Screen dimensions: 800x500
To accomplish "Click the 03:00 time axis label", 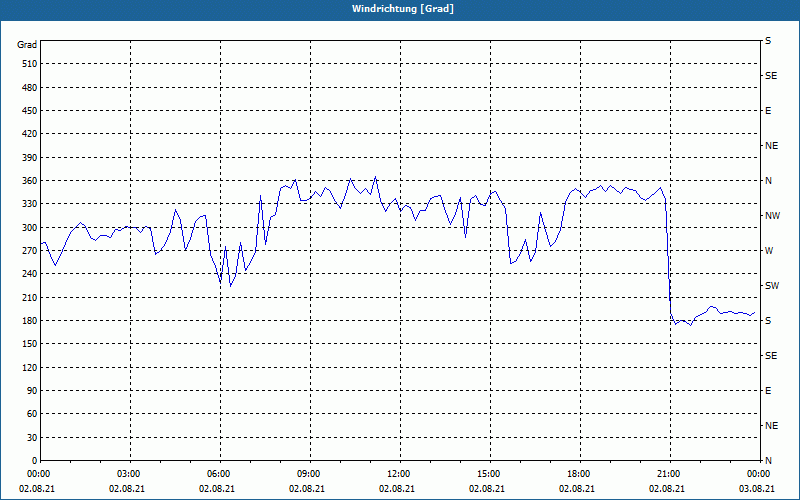I will (127, 474).
